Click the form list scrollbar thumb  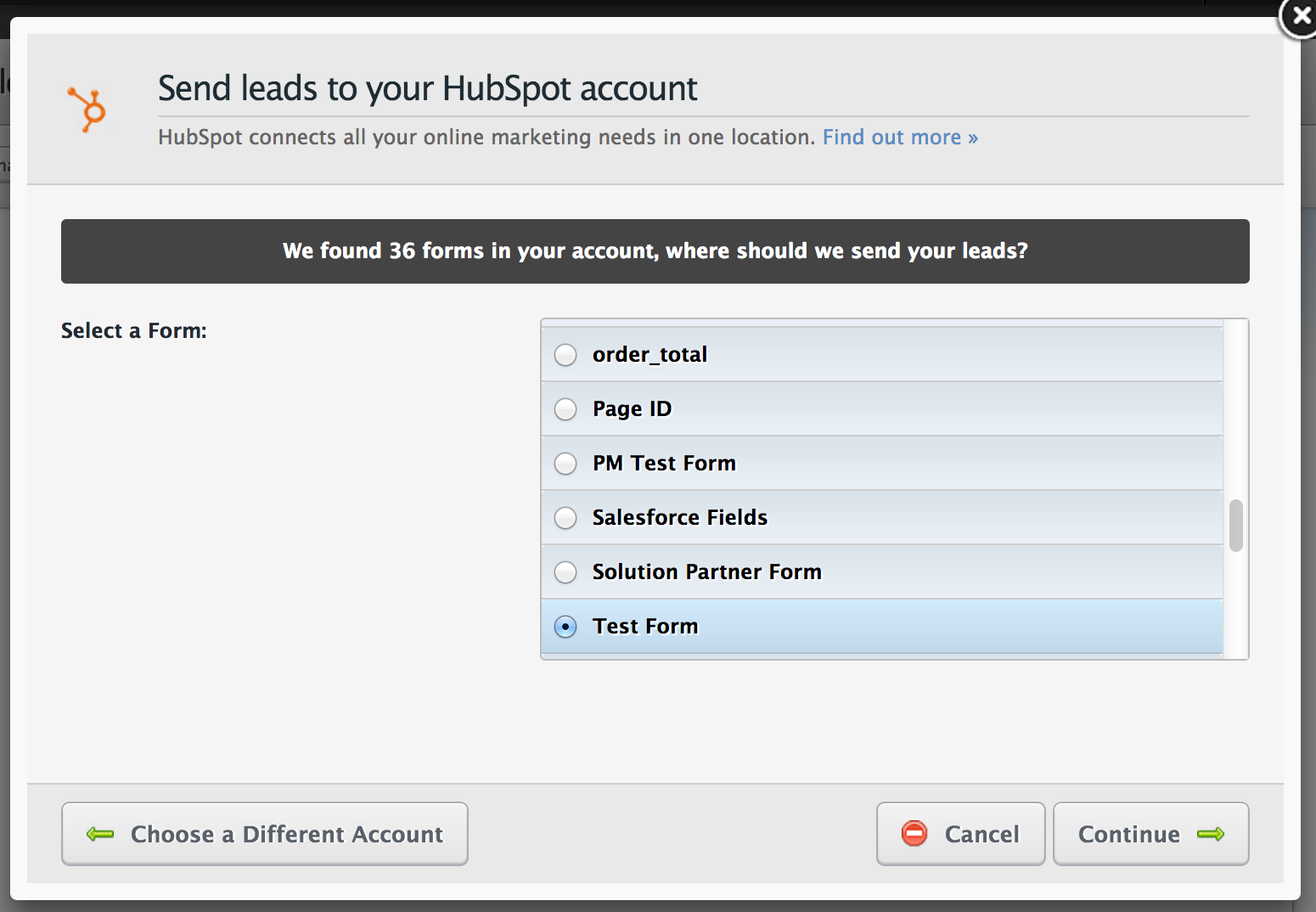[1236, 526]
